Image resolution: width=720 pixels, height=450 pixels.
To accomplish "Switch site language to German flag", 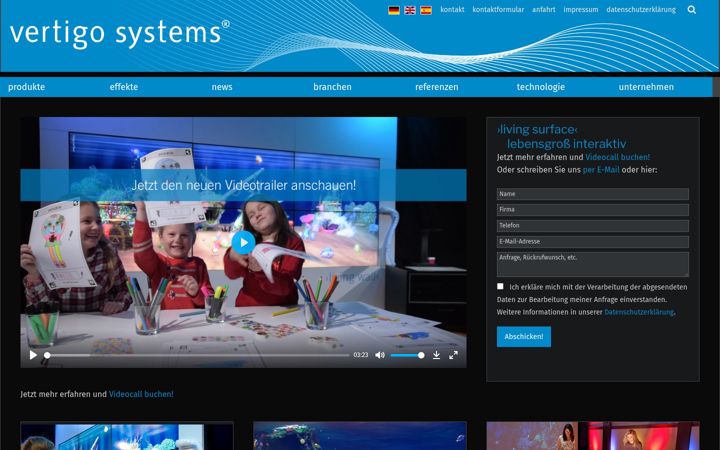I will pos(394,10).
